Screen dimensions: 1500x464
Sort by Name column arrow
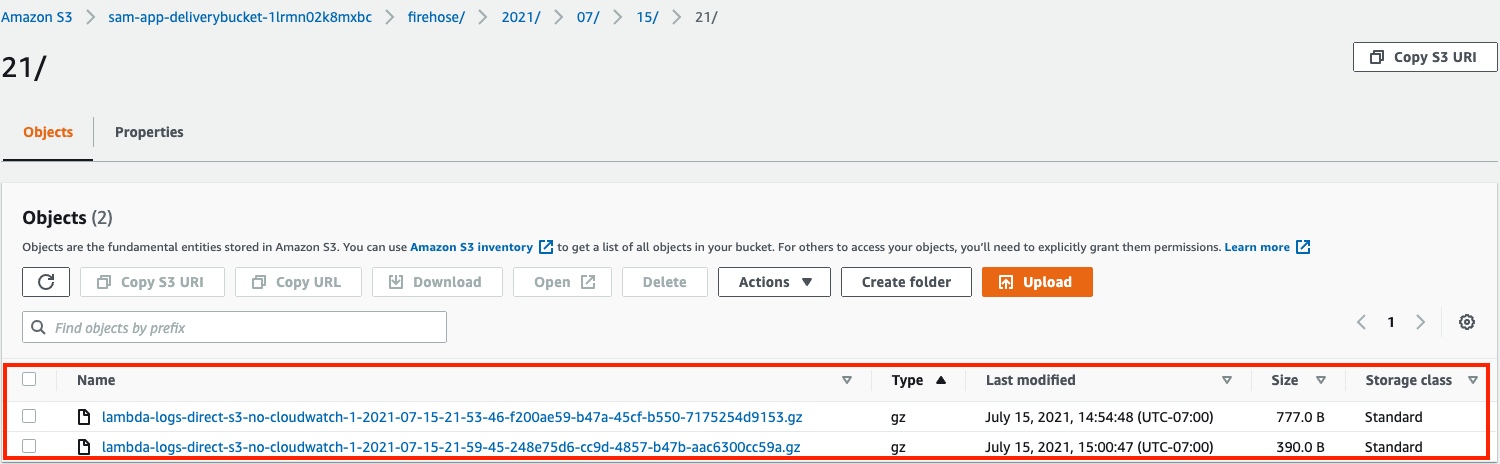pos(847,380)
